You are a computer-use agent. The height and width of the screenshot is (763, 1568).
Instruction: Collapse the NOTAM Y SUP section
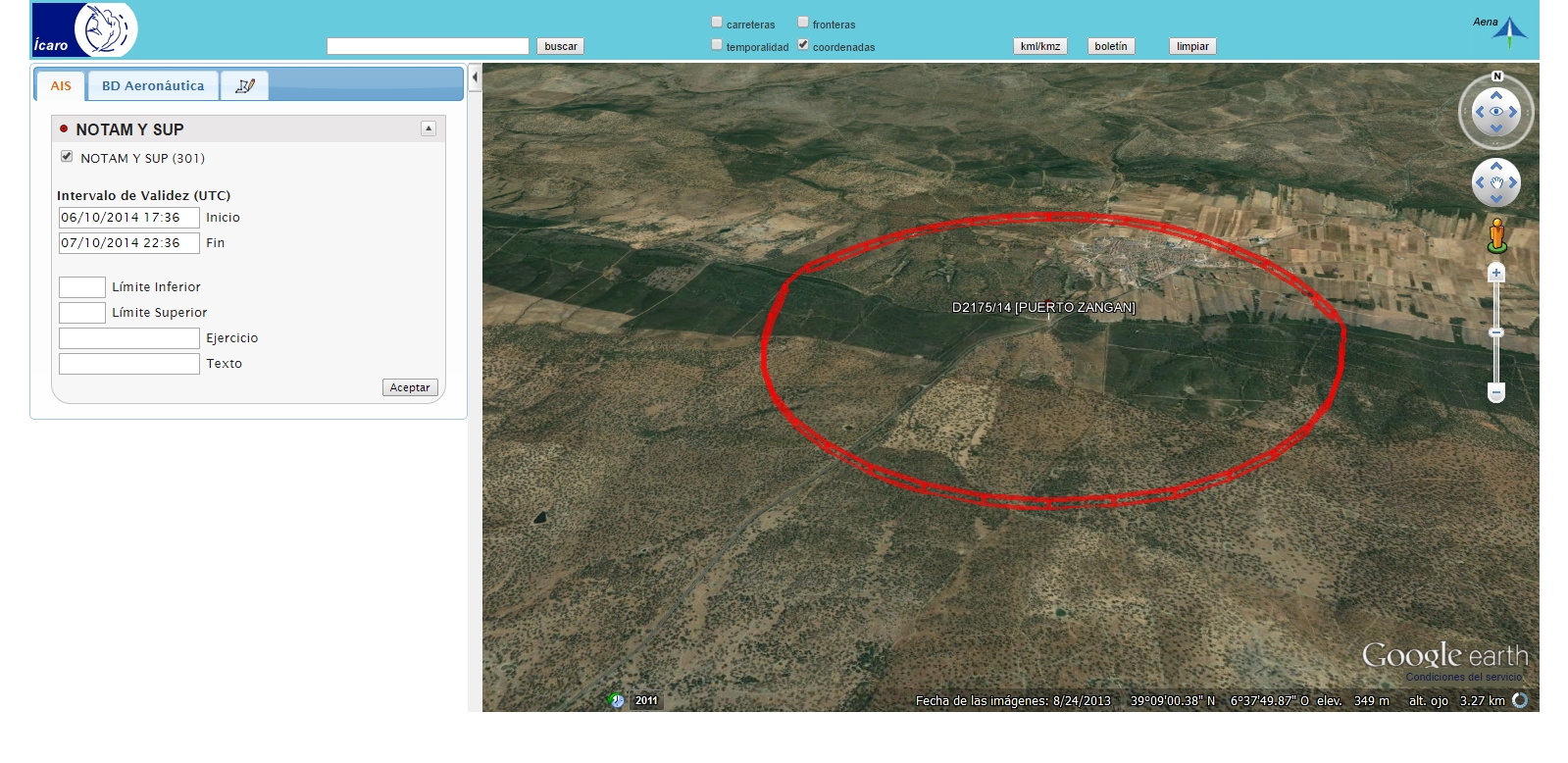point(429,128)
